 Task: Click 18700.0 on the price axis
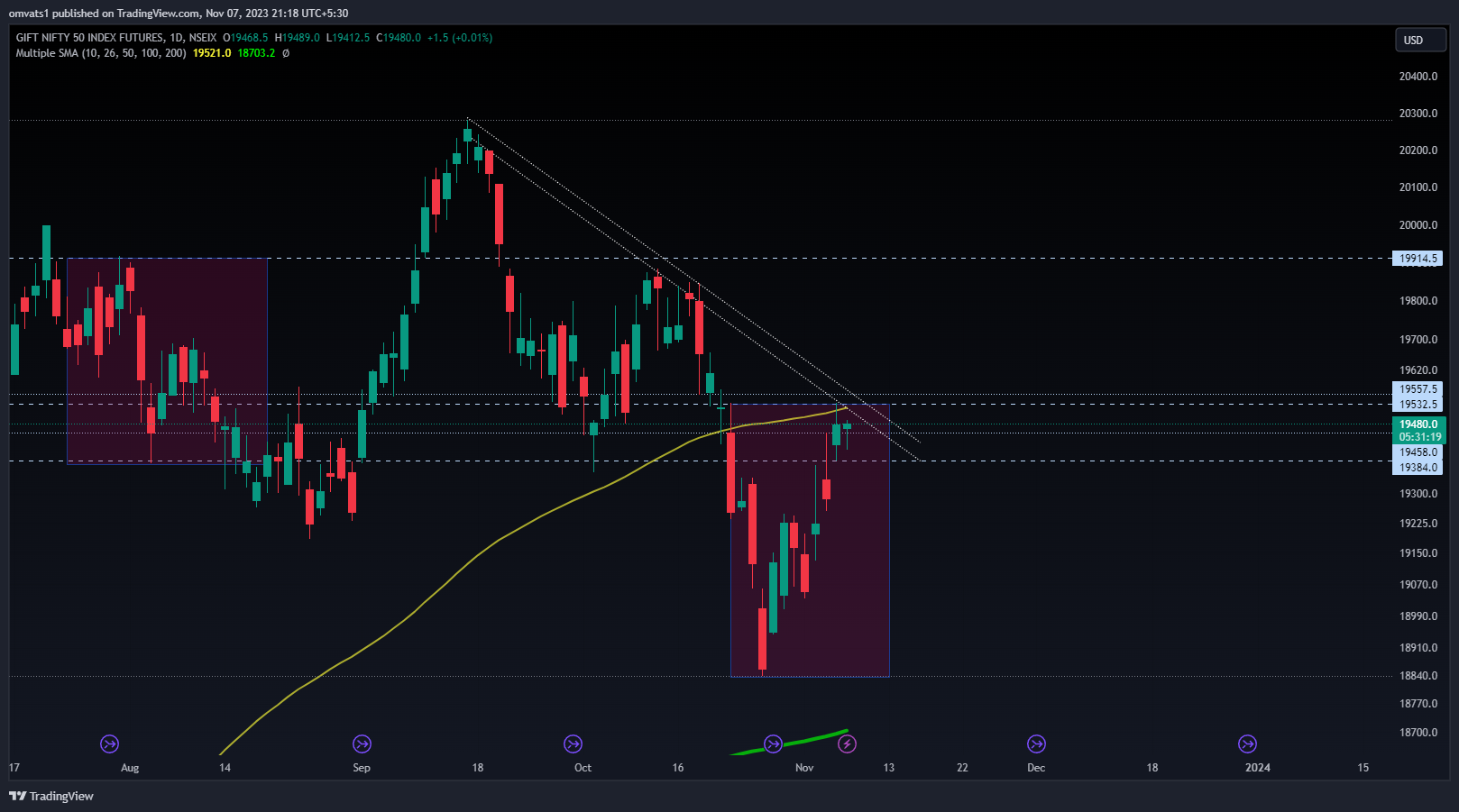point(1418,733)
